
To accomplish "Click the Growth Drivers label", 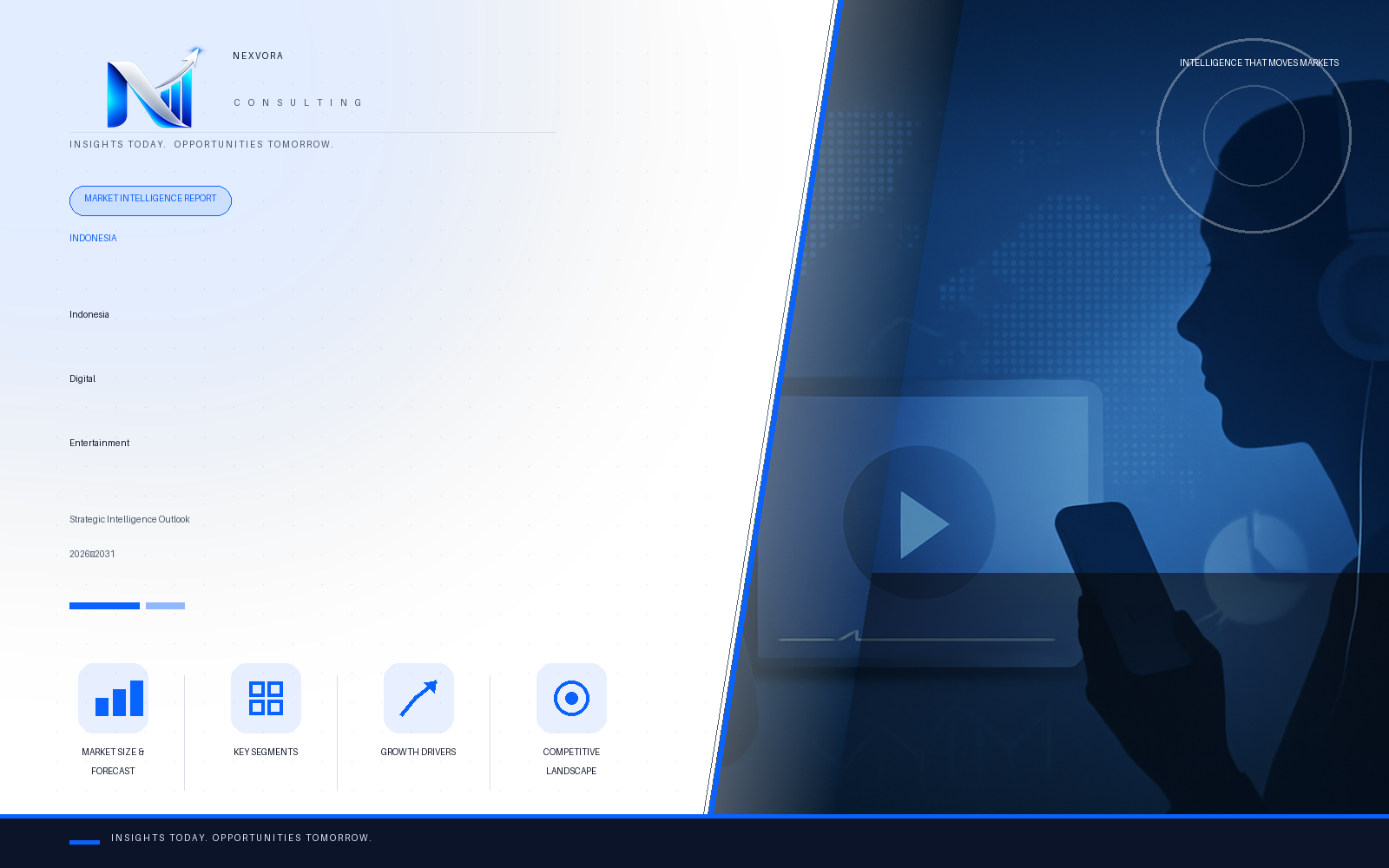I will tap(418, 752).
